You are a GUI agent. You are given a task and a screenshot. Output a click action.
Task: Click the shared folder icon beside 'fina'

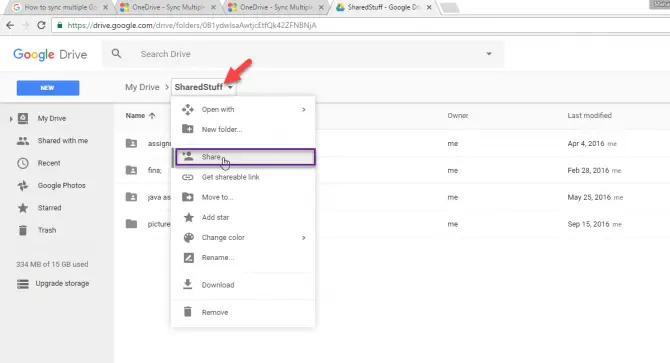coord(132,170)
